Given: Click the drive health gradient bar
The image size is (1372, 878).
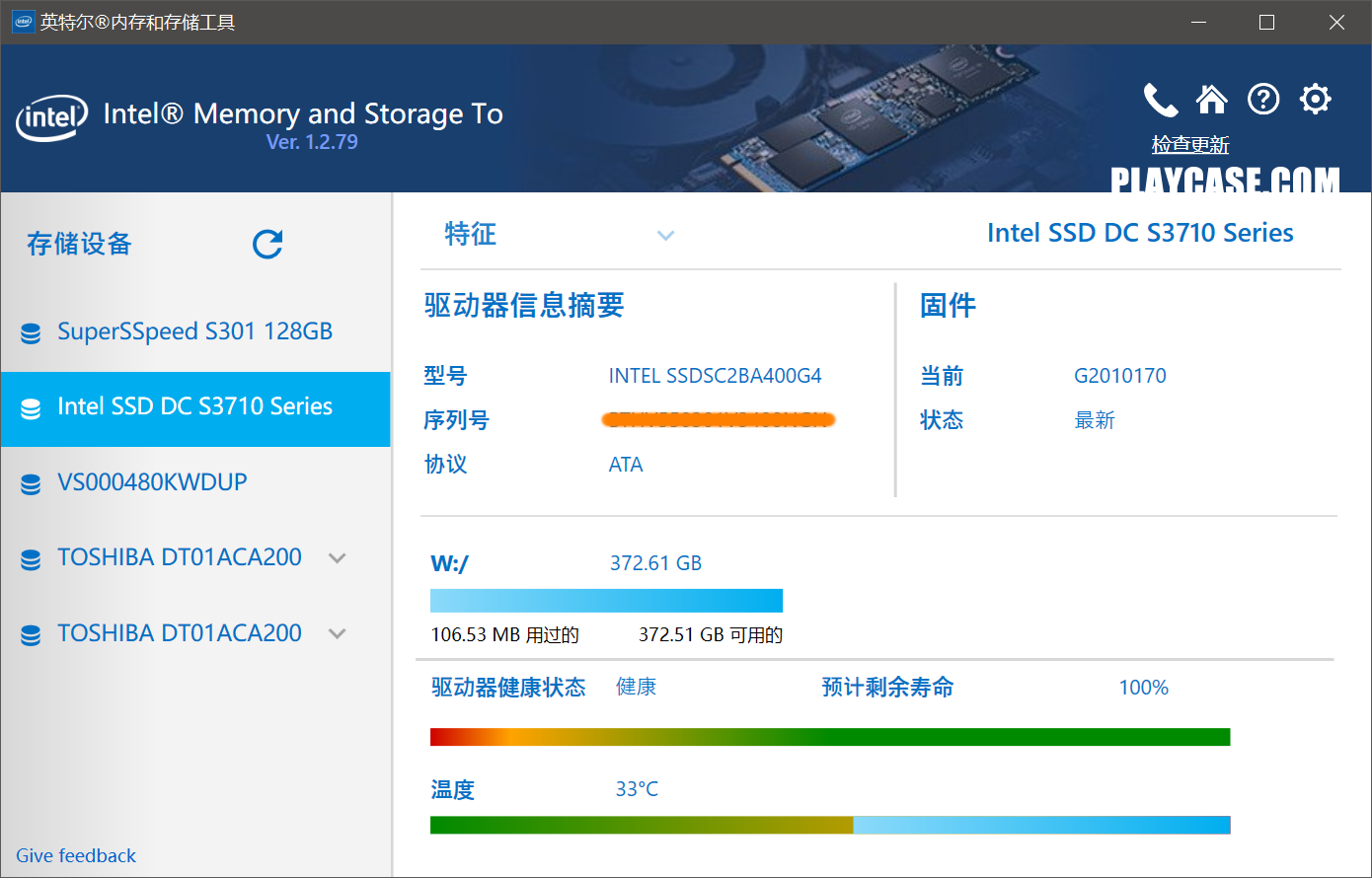Looking at the screenshot, I should pyautogui.click(x=830, y=737).
